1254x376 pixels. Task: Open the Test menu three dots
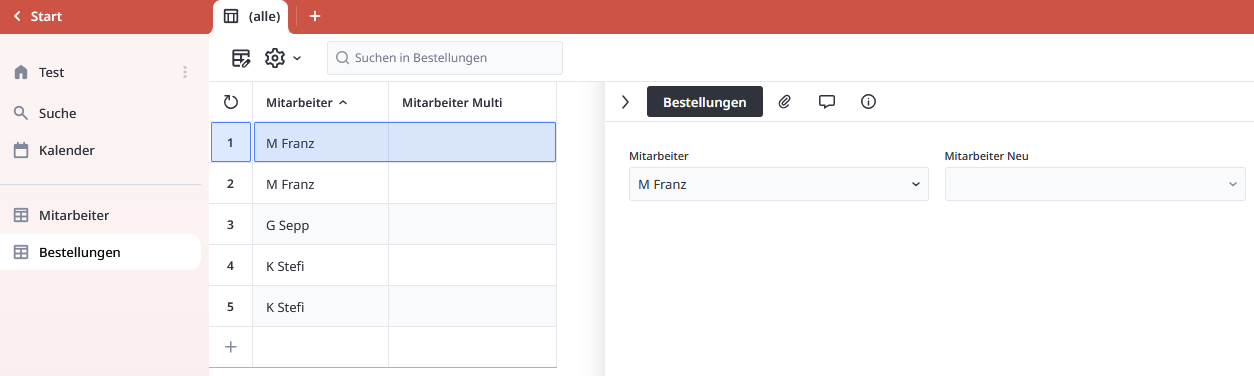[184, 72]
